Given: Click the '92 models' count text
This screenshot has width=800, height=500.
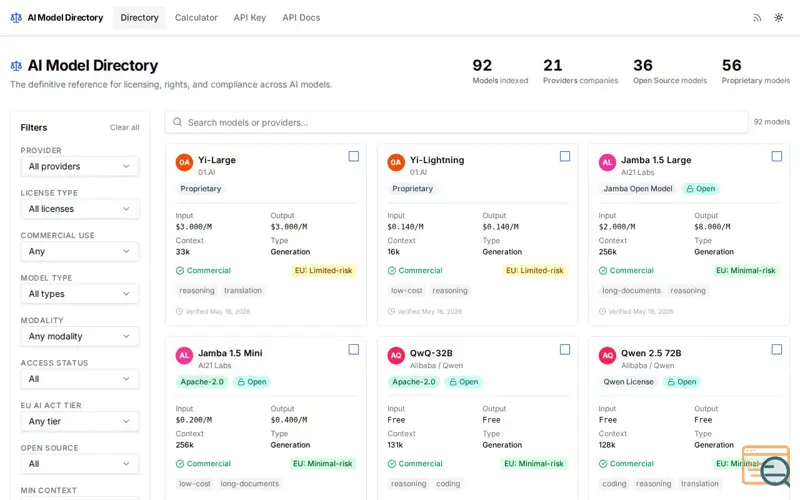Looking at the screenshot, I should [771, 122].
